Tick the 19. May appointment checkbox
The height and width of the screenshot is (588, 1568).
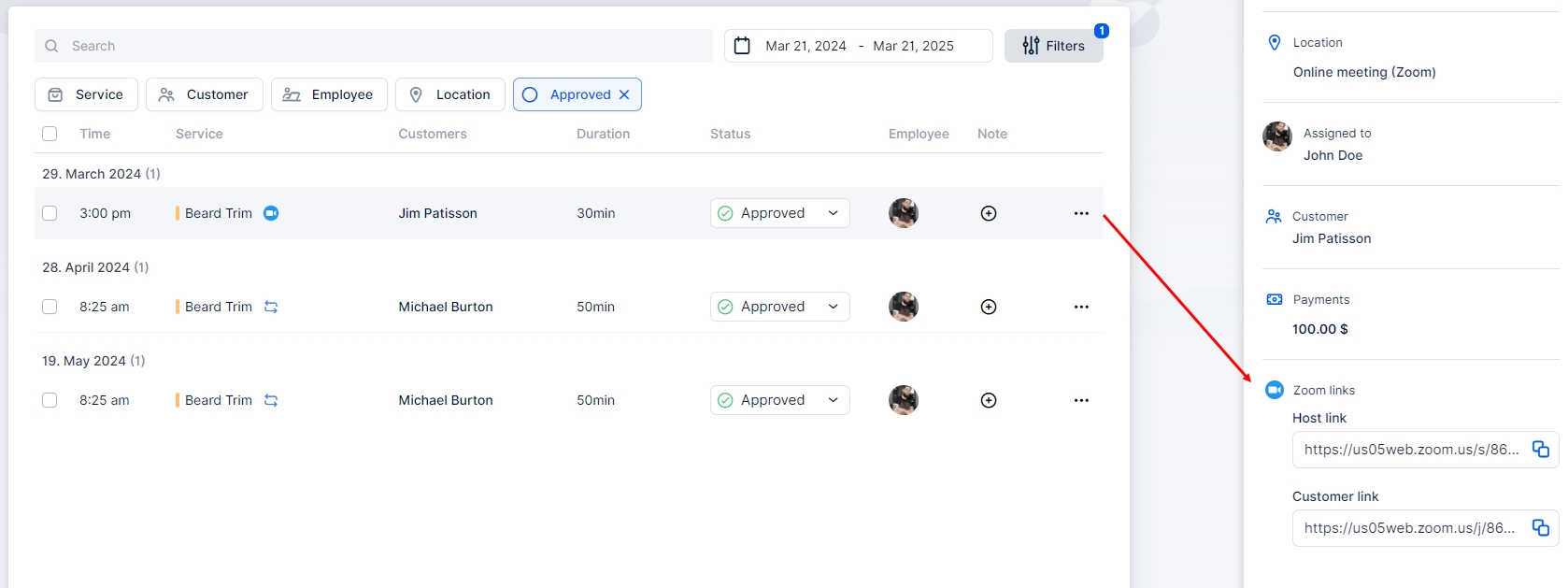(50, 400)
